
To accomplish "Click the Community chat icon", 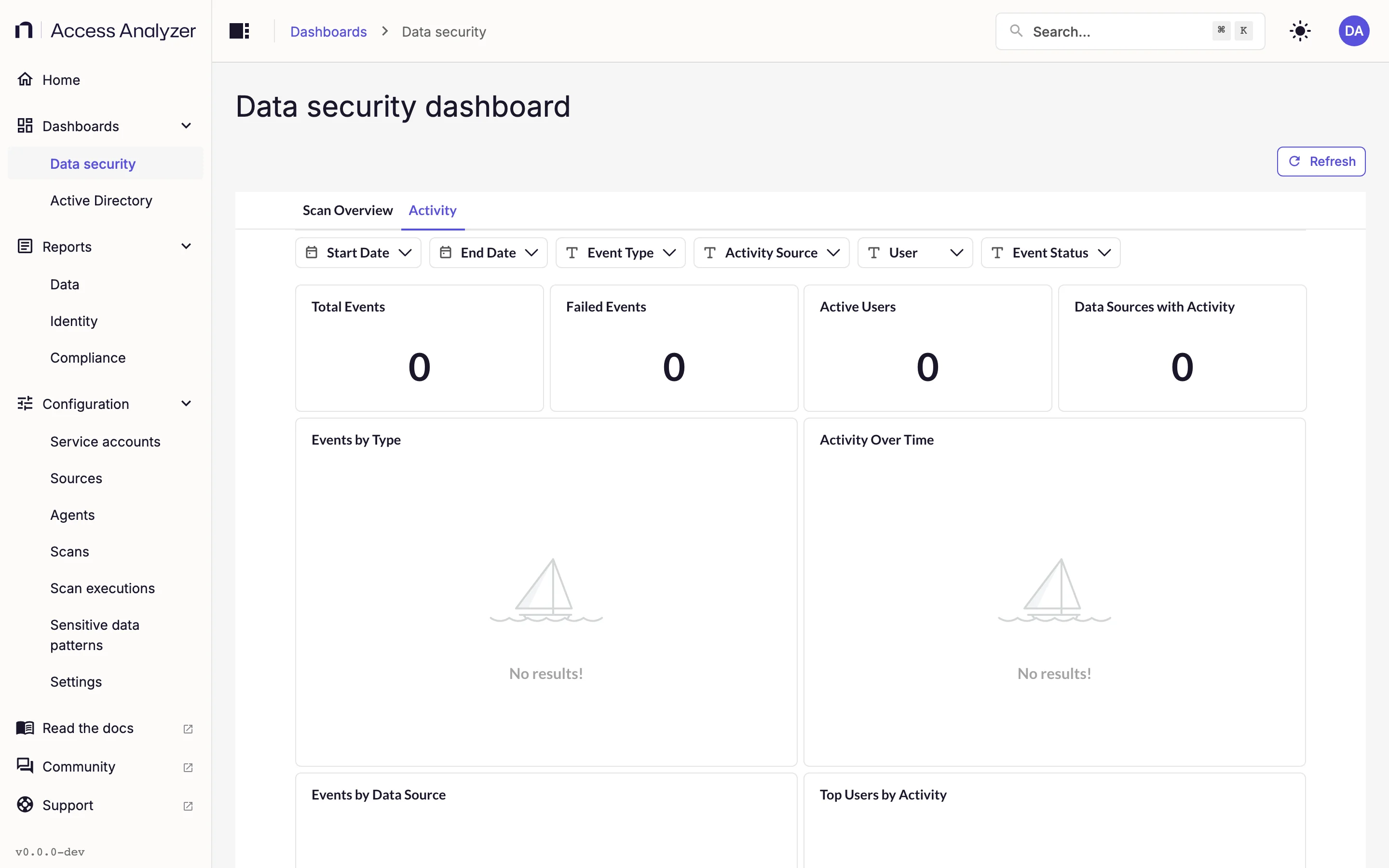I will point(25,766).
